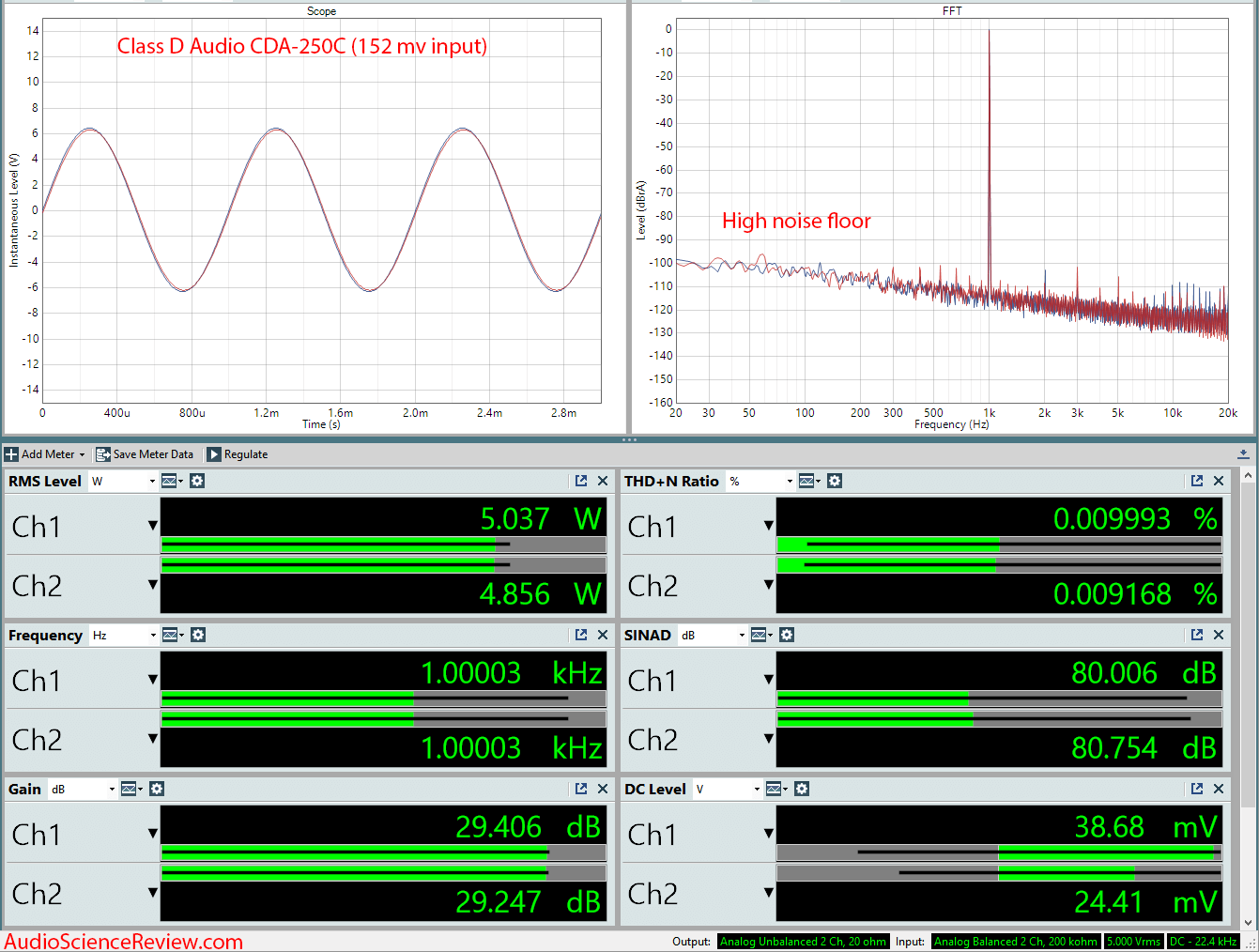Expand the Ch2 arrow in DC Level meter

click(x=768, y=893)
